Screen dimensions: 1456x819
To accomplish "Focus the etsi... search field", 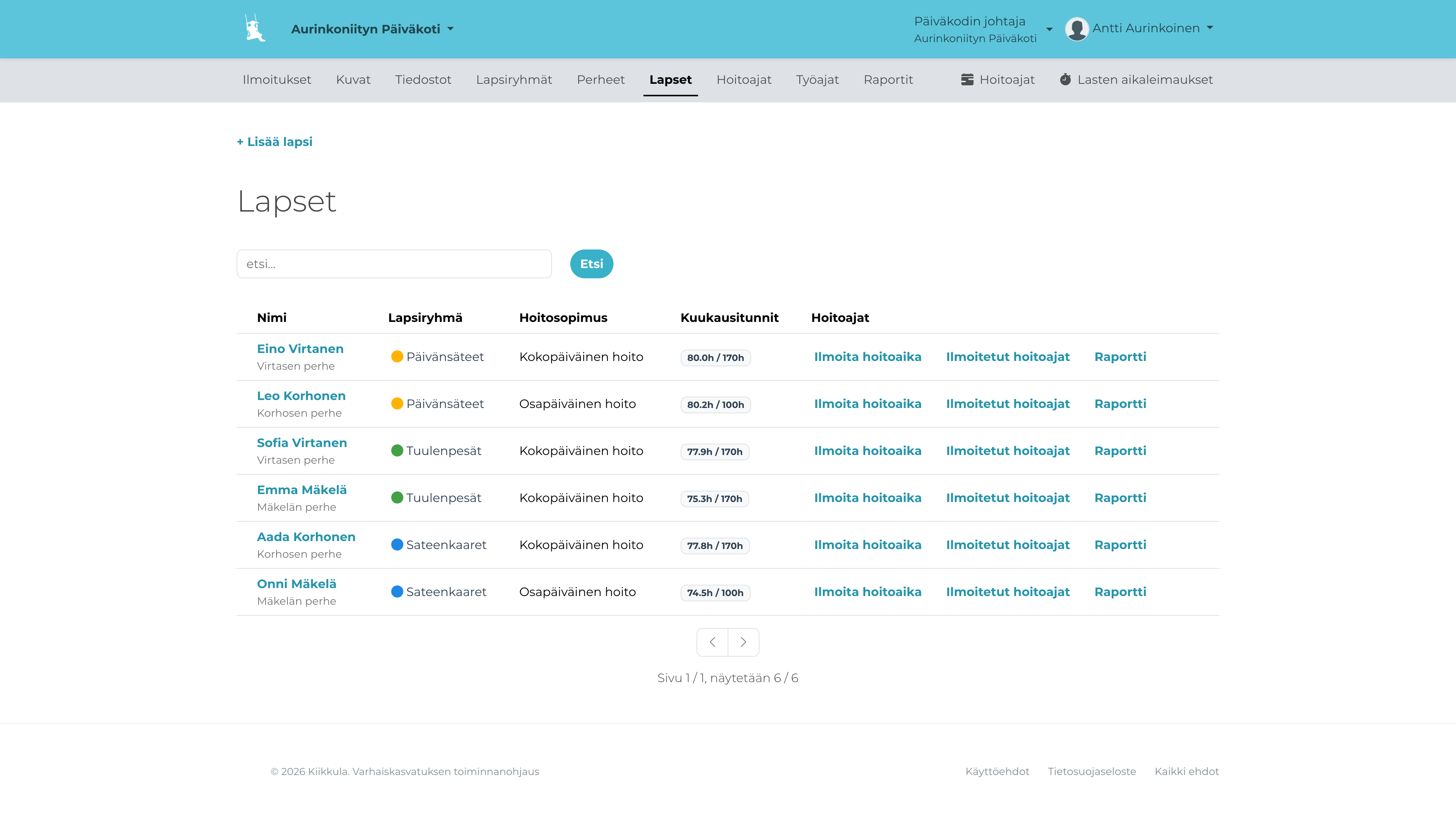I will coord(394,264).
